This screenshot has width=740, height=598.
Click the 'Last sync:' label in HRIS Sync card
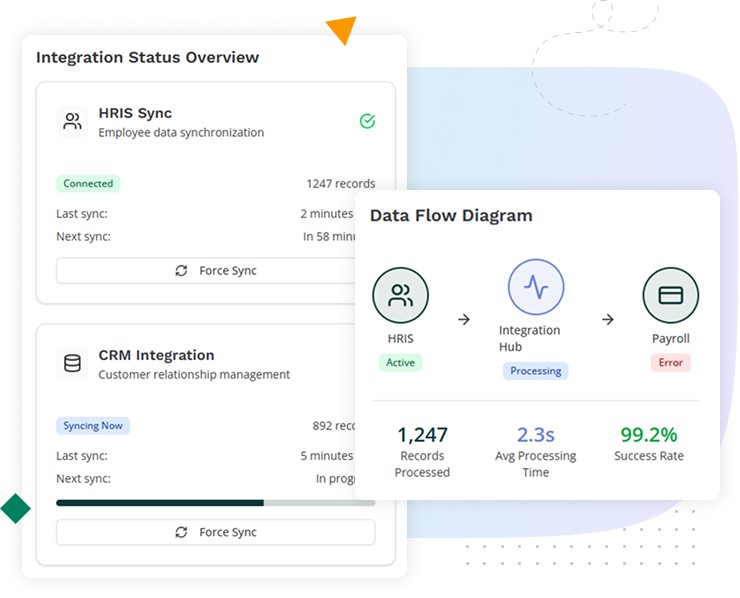[x=82, y=214]
